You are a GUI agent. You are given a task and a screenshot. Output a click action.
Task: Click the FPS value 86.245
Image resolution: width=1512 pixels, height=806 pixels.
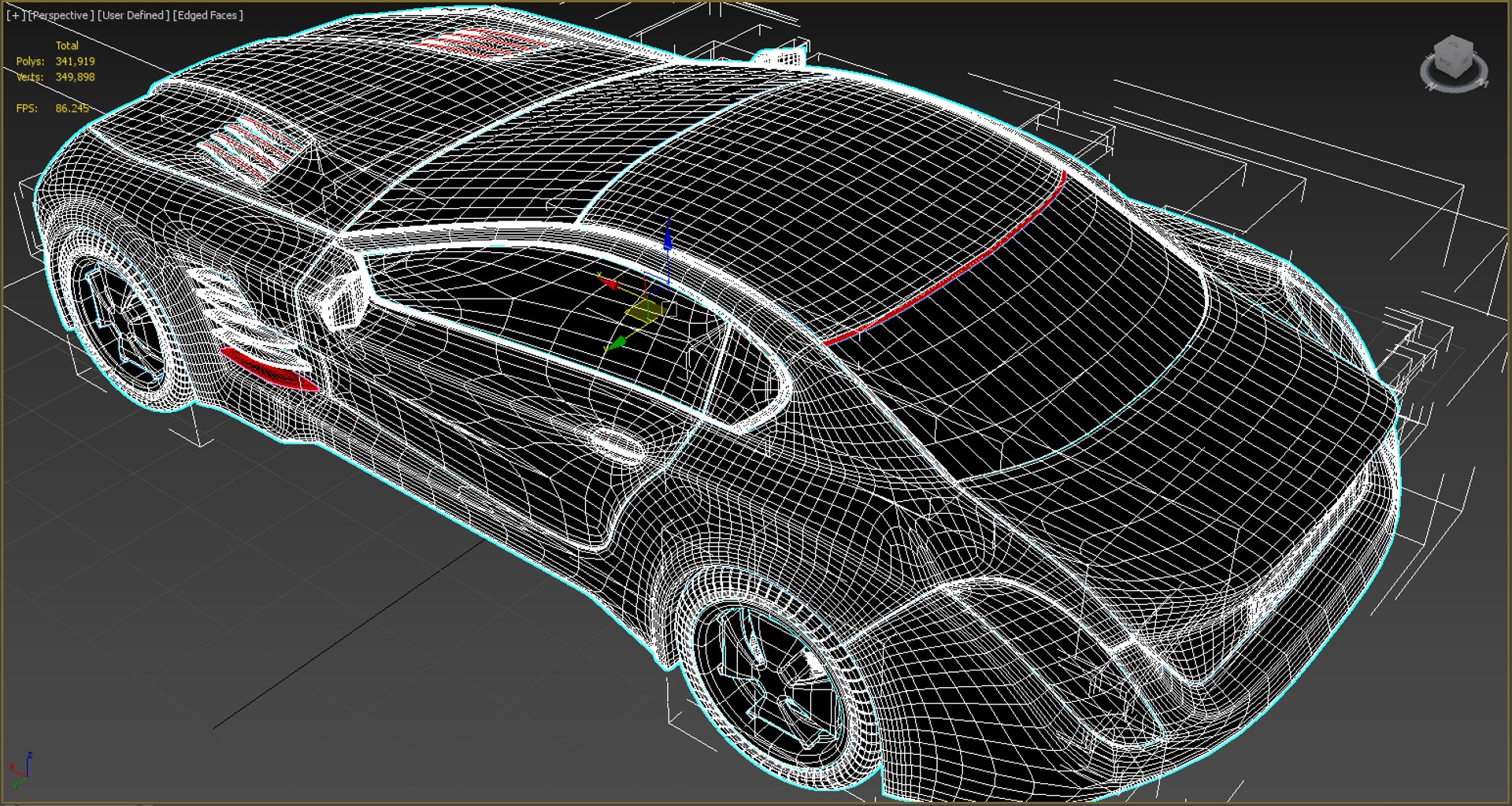click(72, 109)
